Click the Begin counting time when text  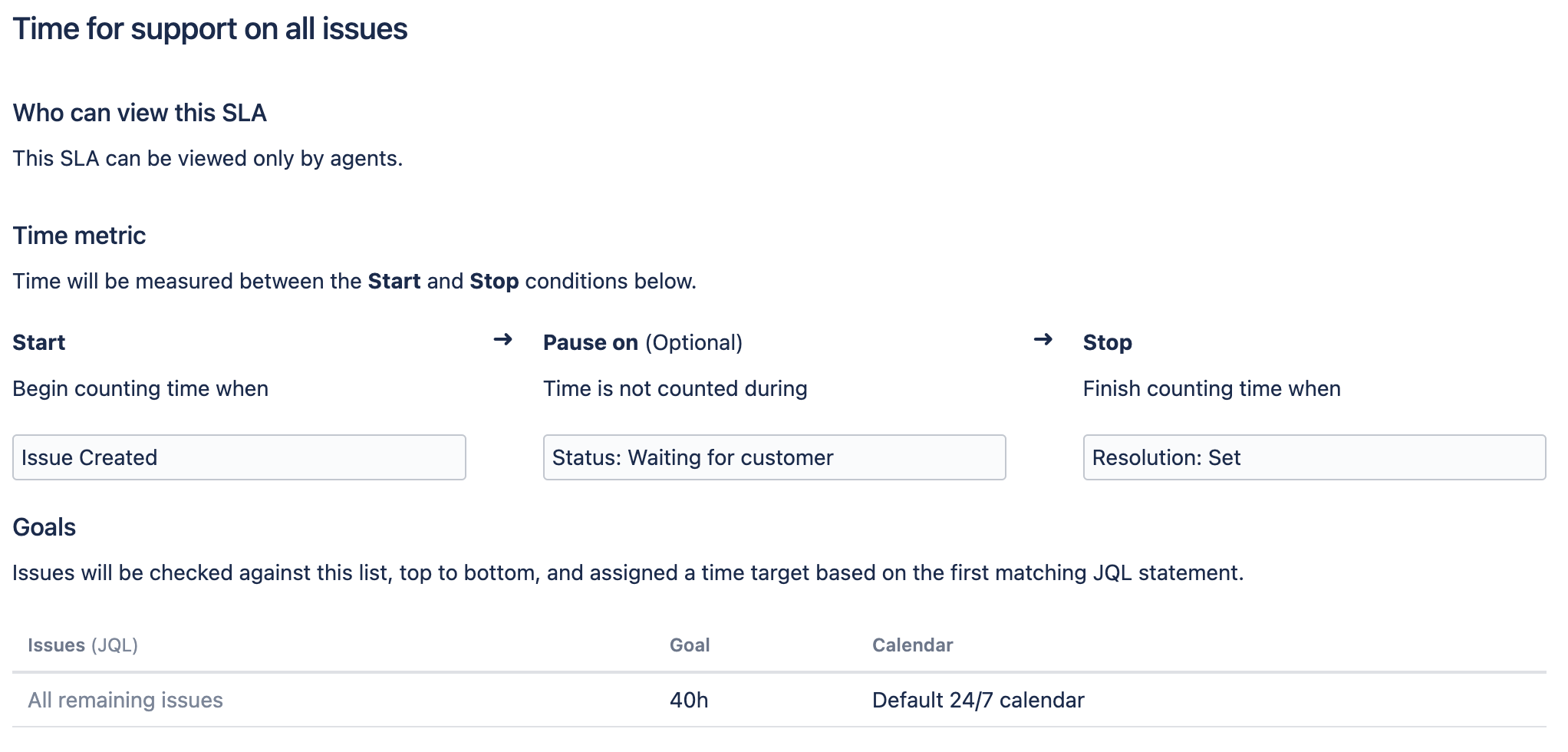[x=140, y=388]
